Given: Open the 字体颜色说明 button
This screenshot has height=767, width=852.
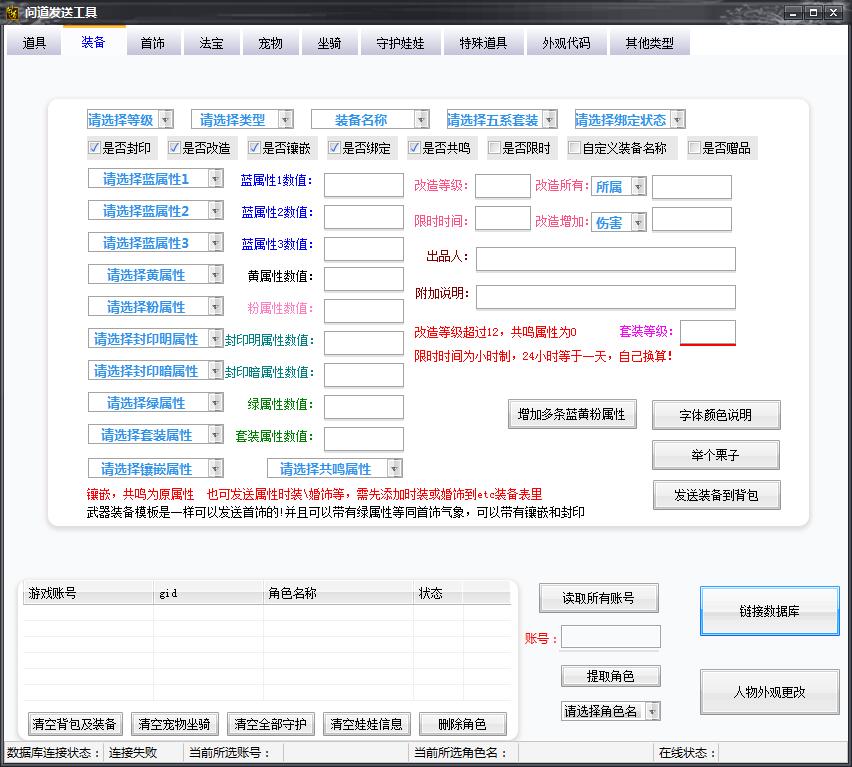Looking at the screenshot, I should tap(716, 415).
